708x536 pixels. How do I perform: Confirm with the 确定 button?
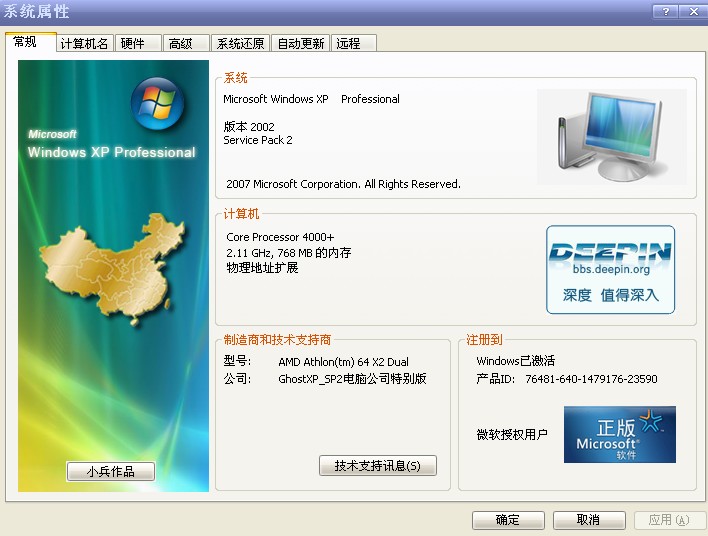tap(508, 520)
